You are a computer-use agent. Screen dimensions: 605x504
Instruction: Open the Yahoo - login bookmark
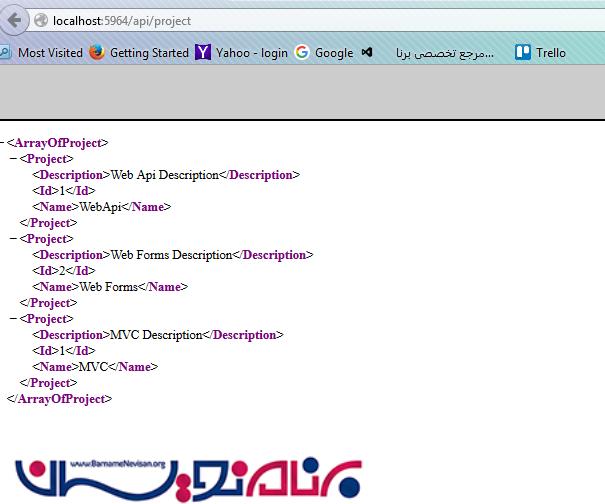point(241,53)
